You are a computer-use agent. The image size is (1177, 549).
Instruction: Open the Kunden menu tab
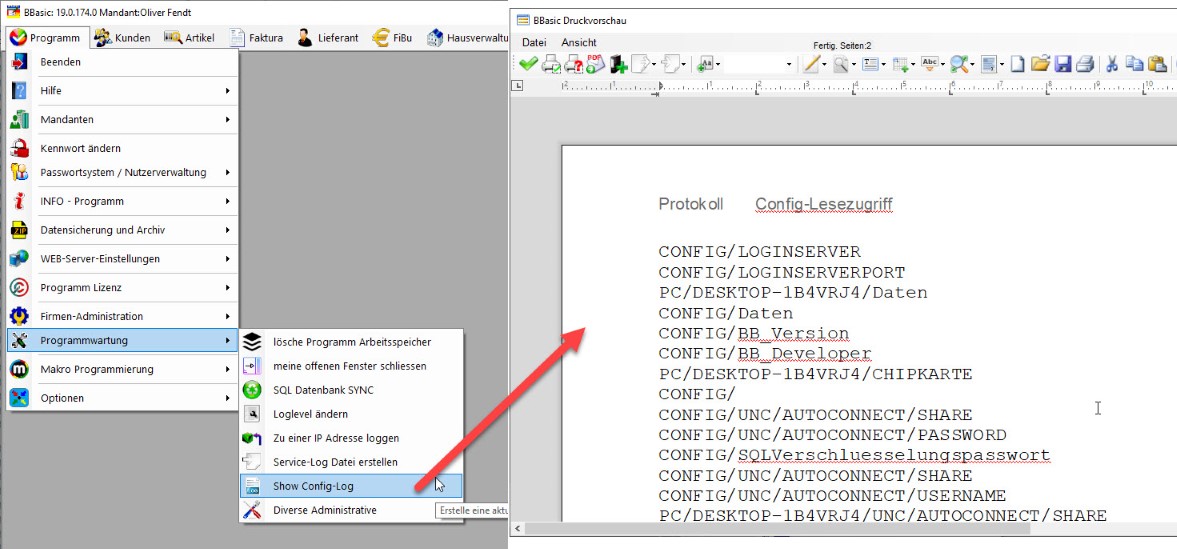pos(123,38)
